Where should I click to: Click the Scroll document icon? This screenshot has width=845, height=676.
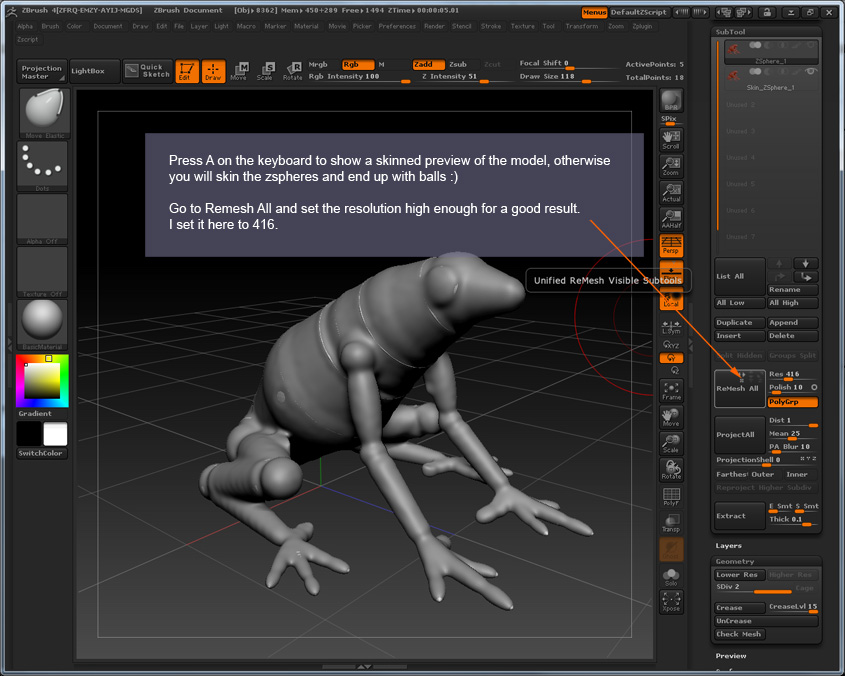671,140
